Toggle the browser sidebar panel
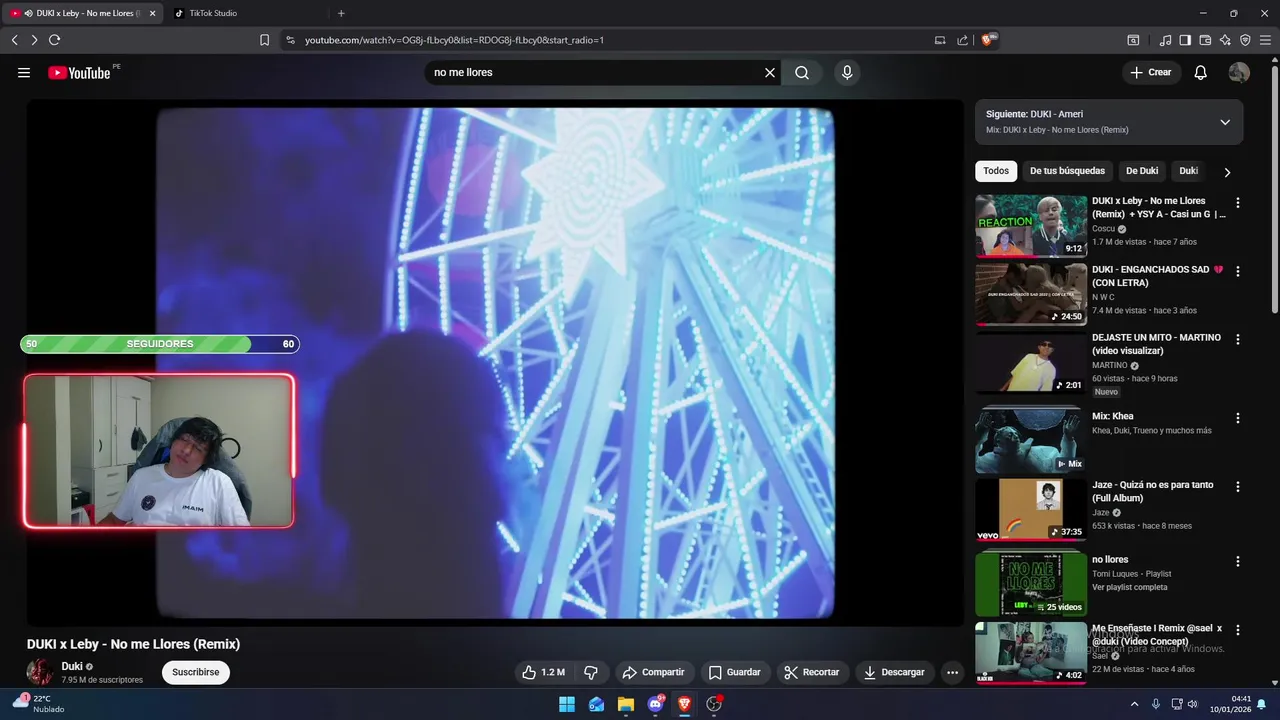The width and height of the screenshot is (1280, 720). pos(1185,40)
